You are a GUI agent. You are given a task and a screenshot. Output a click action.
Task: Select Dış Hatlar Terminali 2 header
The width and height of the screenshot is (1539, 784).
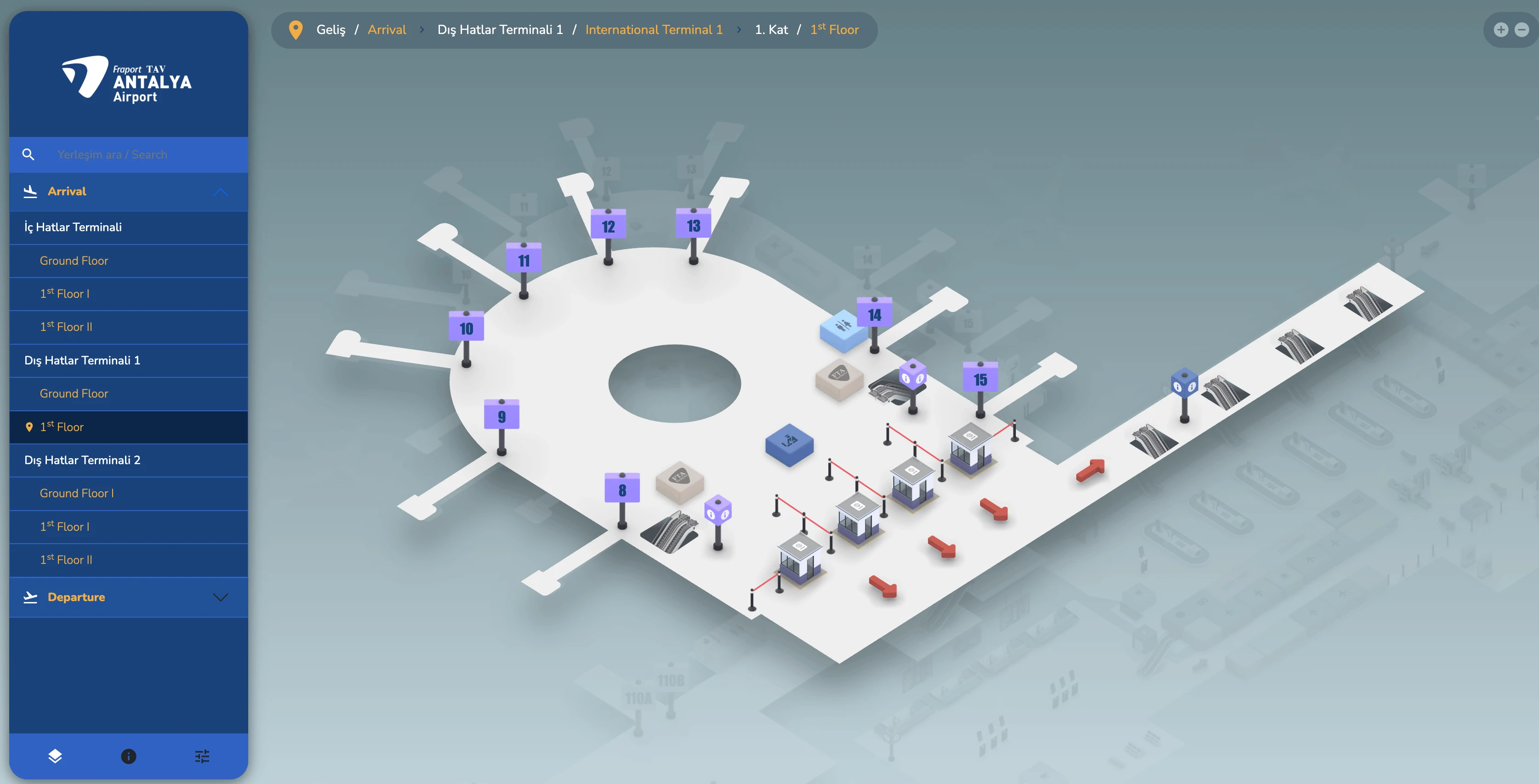pos(82,460)
